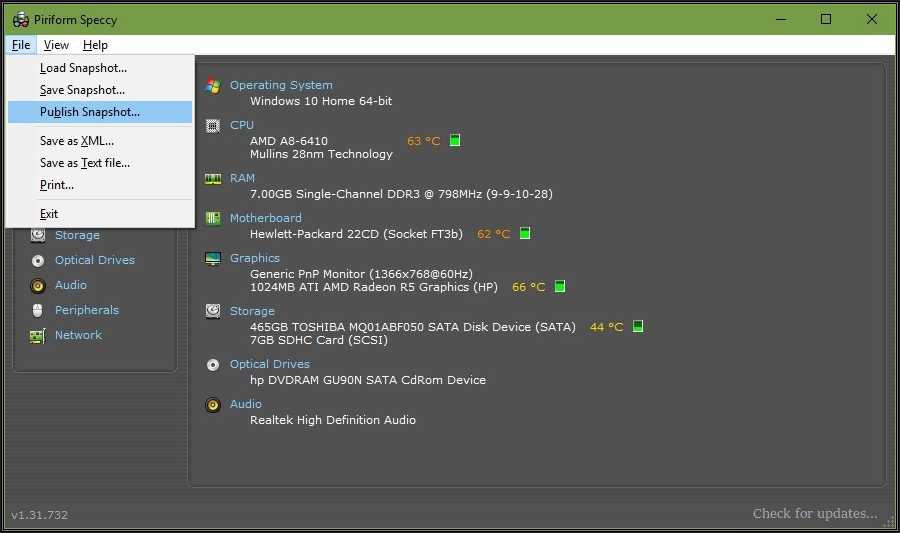Image resolution: width=900 pixels, height=533 pixels.
Task: Click the Optical Drives disc icon in summary
Action: pyautogui.click(x=213, y=365)
